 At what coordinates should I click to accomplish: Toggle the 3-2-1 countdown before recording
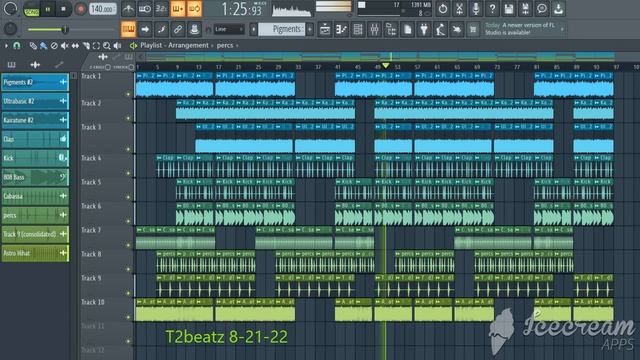pyautogui.click(x=161, y=9)
